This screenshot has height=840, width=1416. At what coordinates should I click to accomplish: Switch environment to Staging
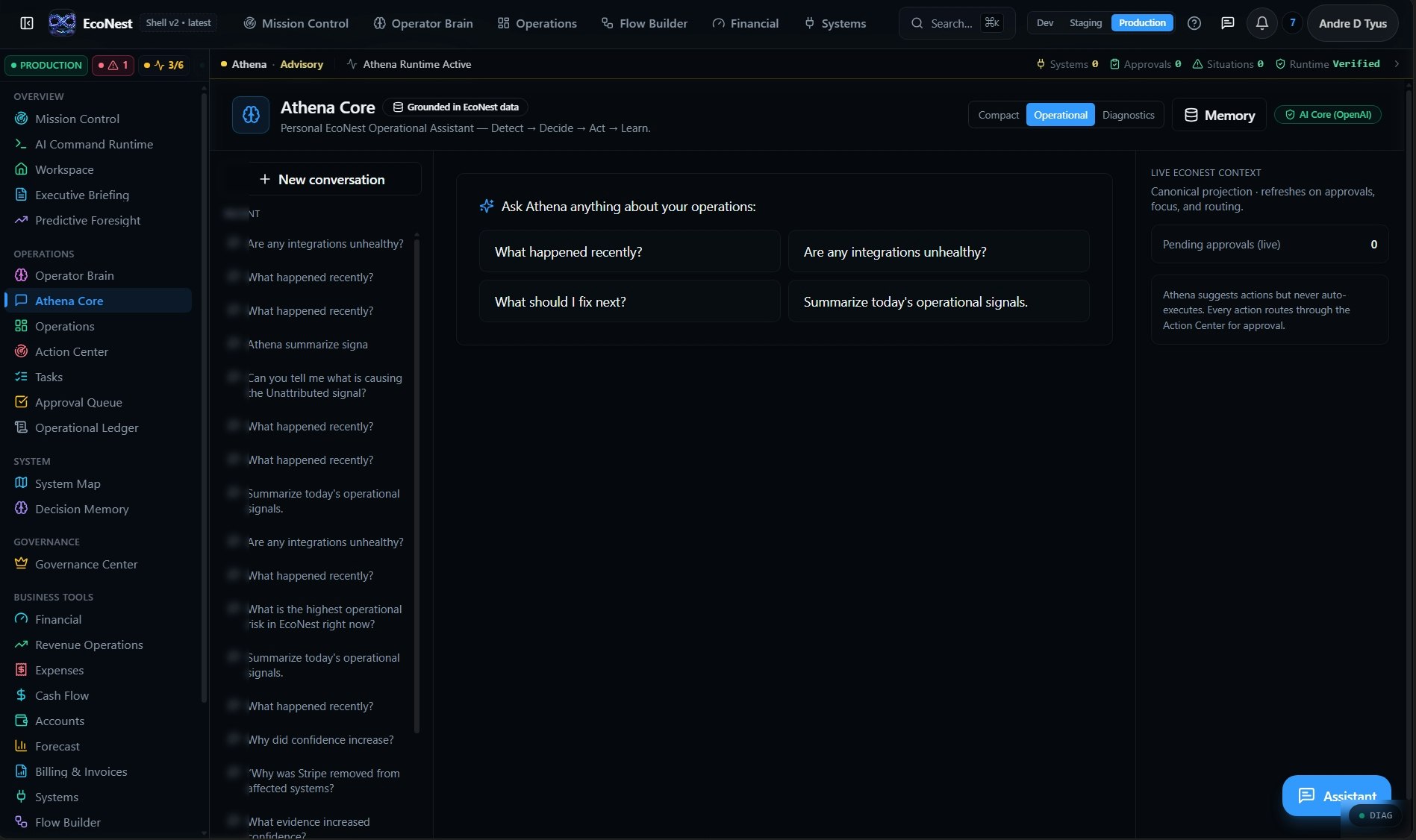(1085, 23)
